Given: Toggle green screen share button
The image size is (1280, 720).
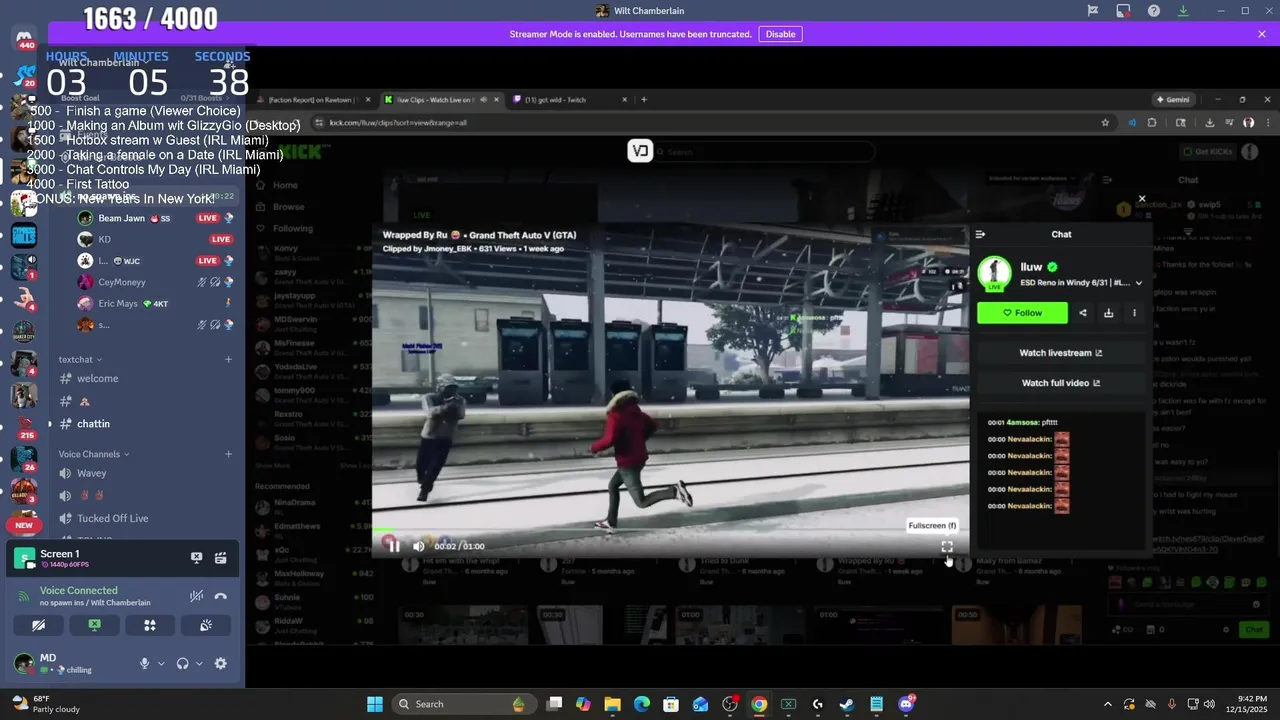Looking at the screenshot, I should (x=94, y=625).
